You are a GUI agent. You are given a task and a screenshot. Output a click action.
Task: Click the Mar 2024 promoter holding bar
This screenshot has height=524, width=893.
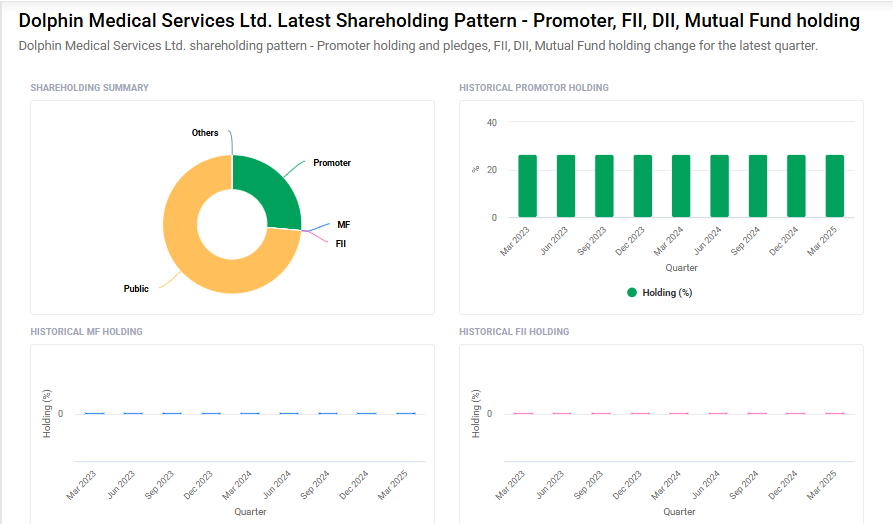681,186
